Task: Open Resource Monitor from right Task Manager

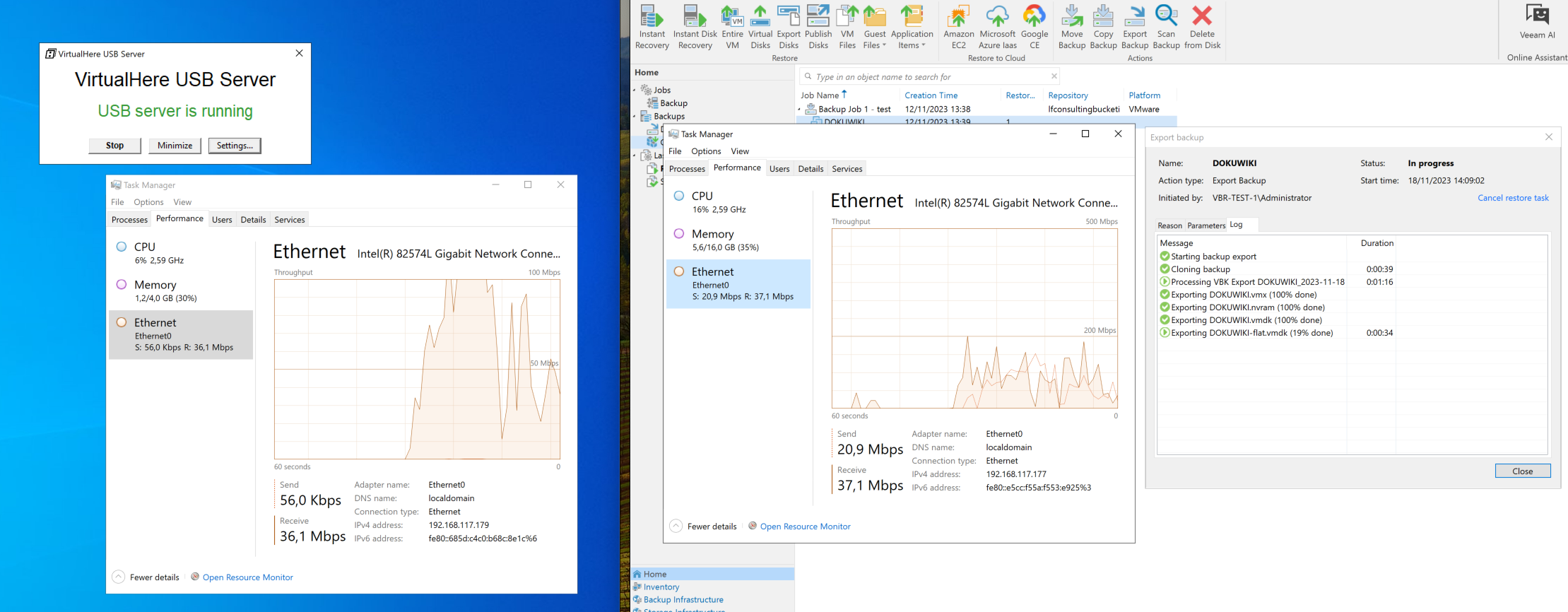Action: 799,526
